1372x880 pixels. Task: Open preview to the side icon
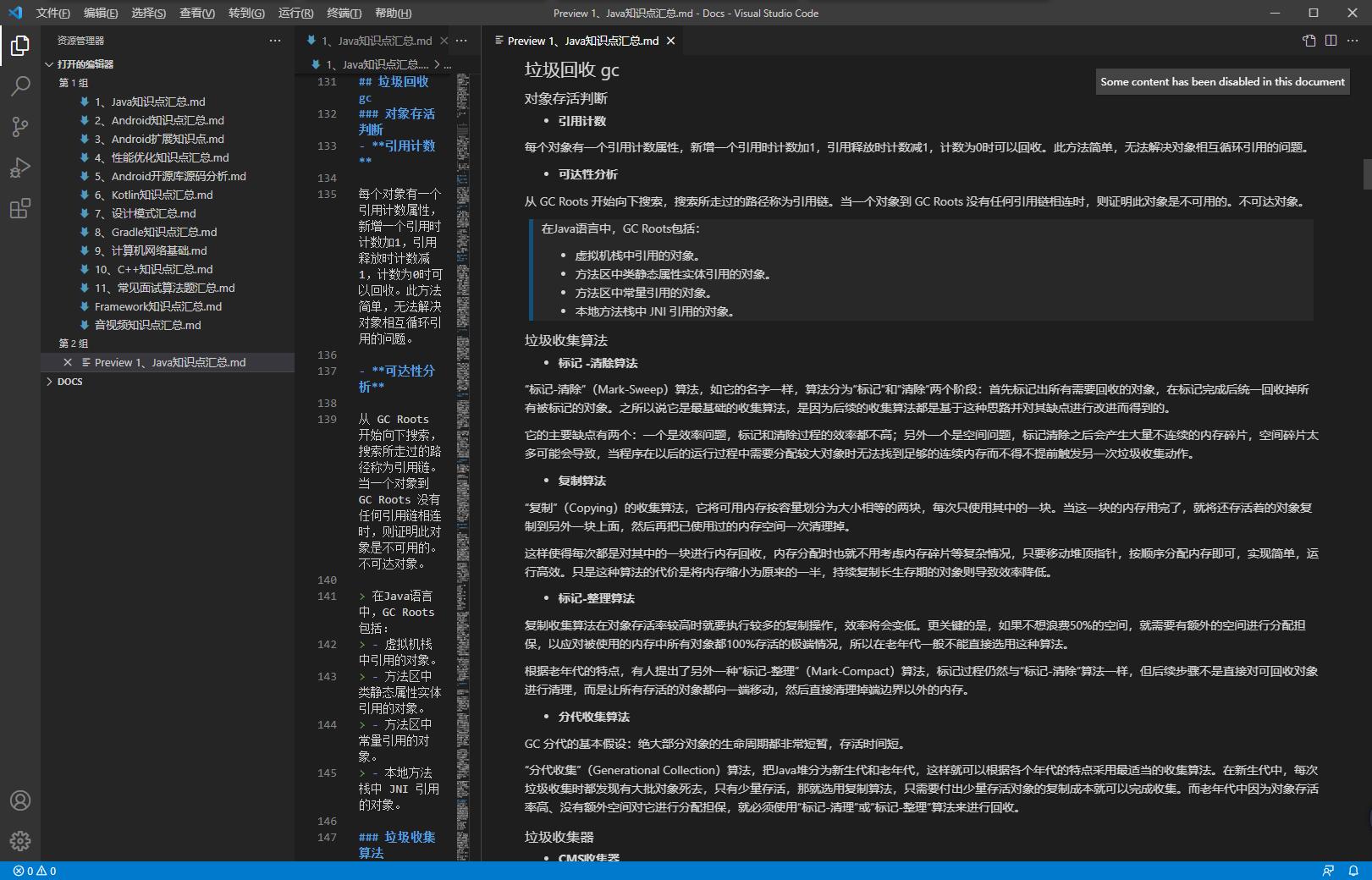tap(1309, 40)
